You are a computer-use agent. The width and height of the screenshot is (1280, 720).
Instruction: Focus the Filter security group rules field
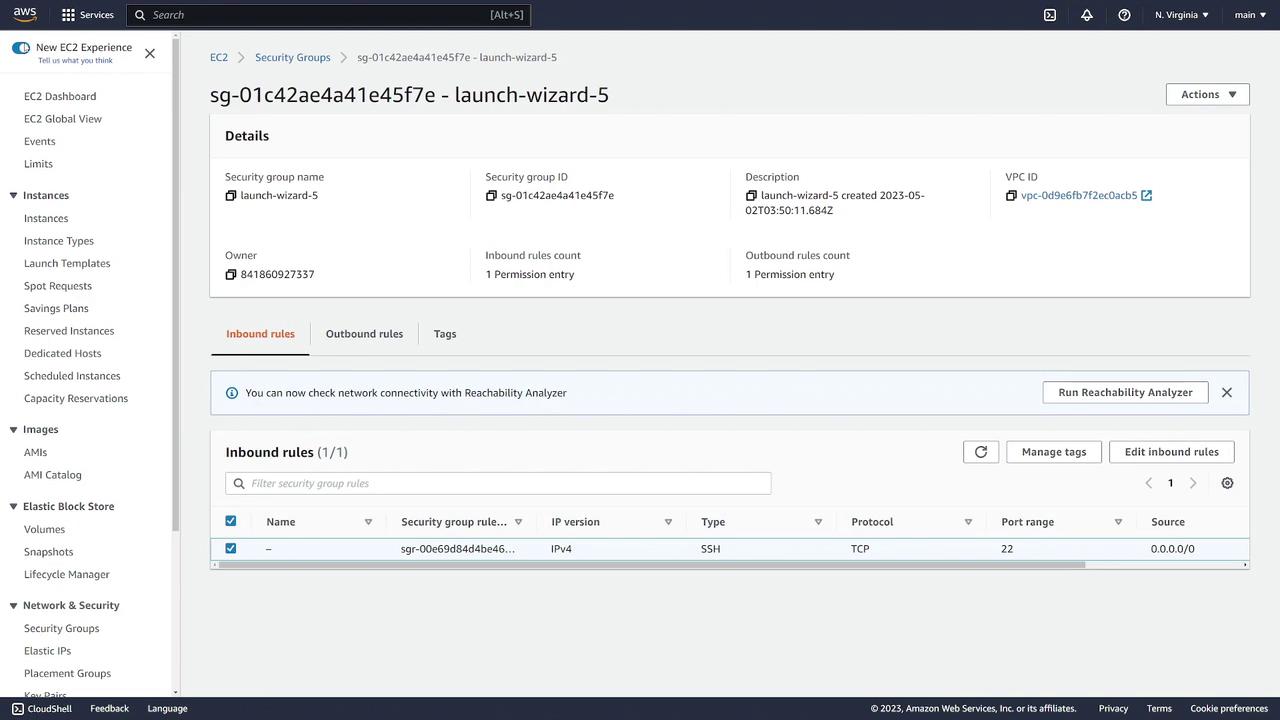coord(505,484)
